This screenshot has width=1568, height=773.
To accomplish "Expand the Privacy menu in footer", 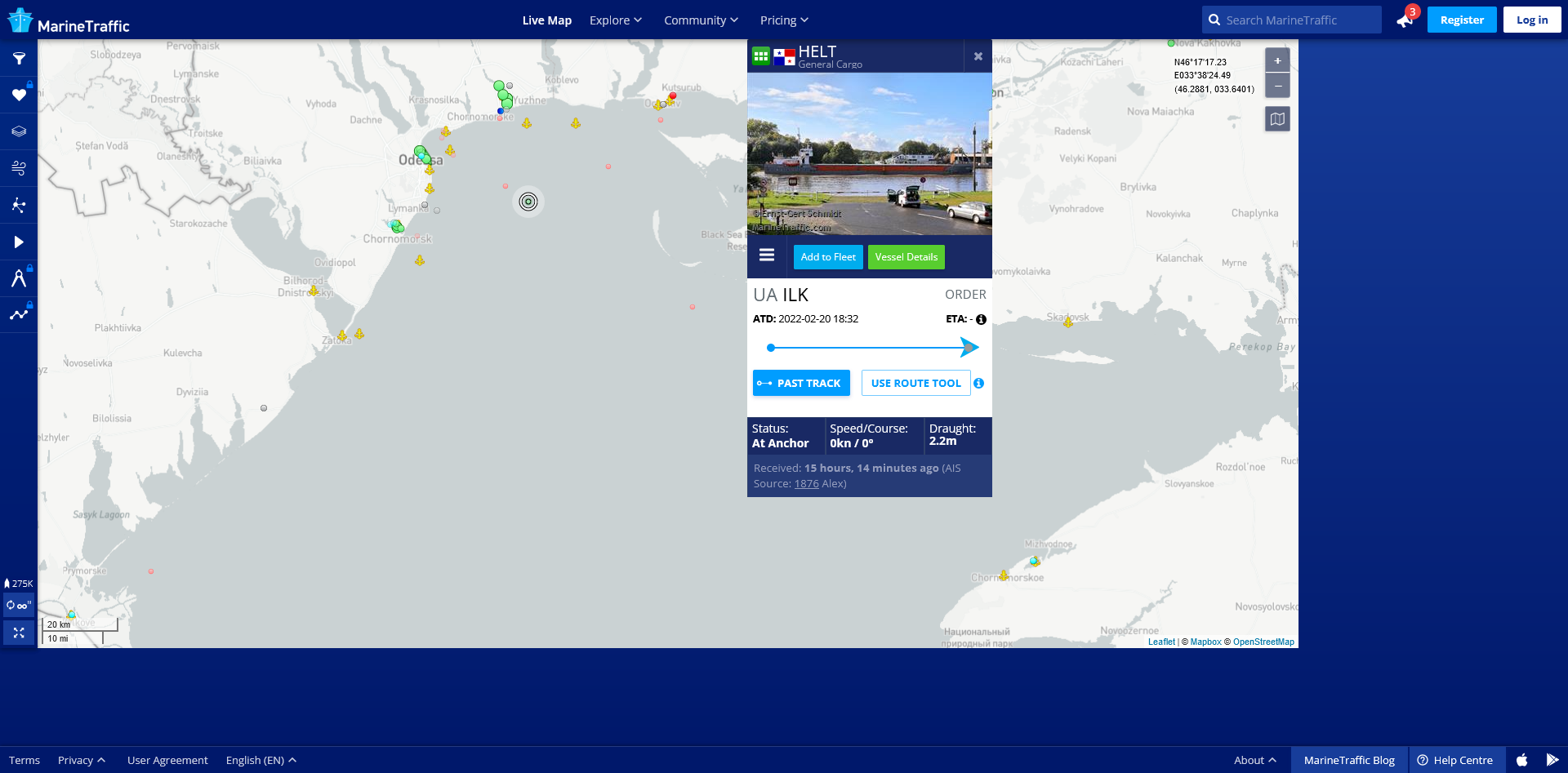I will click(x=82, y=760).
